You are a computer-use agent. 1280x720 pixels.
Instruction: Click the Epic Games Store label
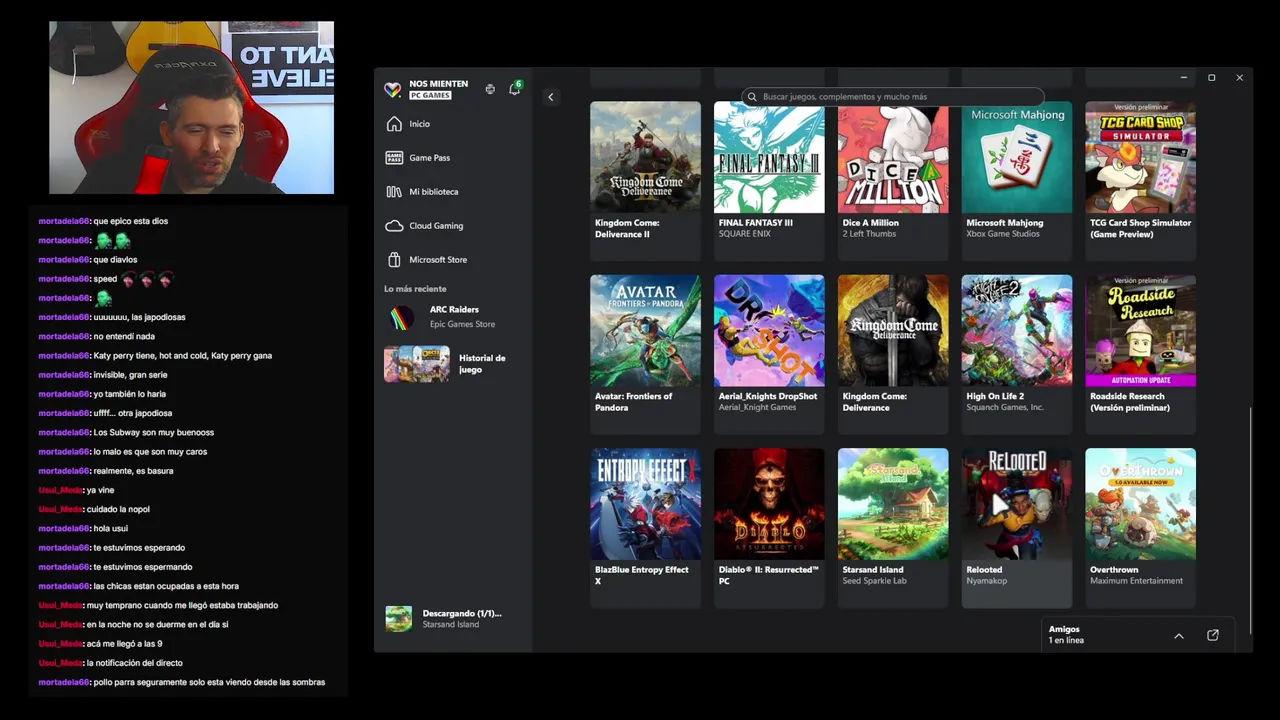pyautogui.click(x=462, y=324)
